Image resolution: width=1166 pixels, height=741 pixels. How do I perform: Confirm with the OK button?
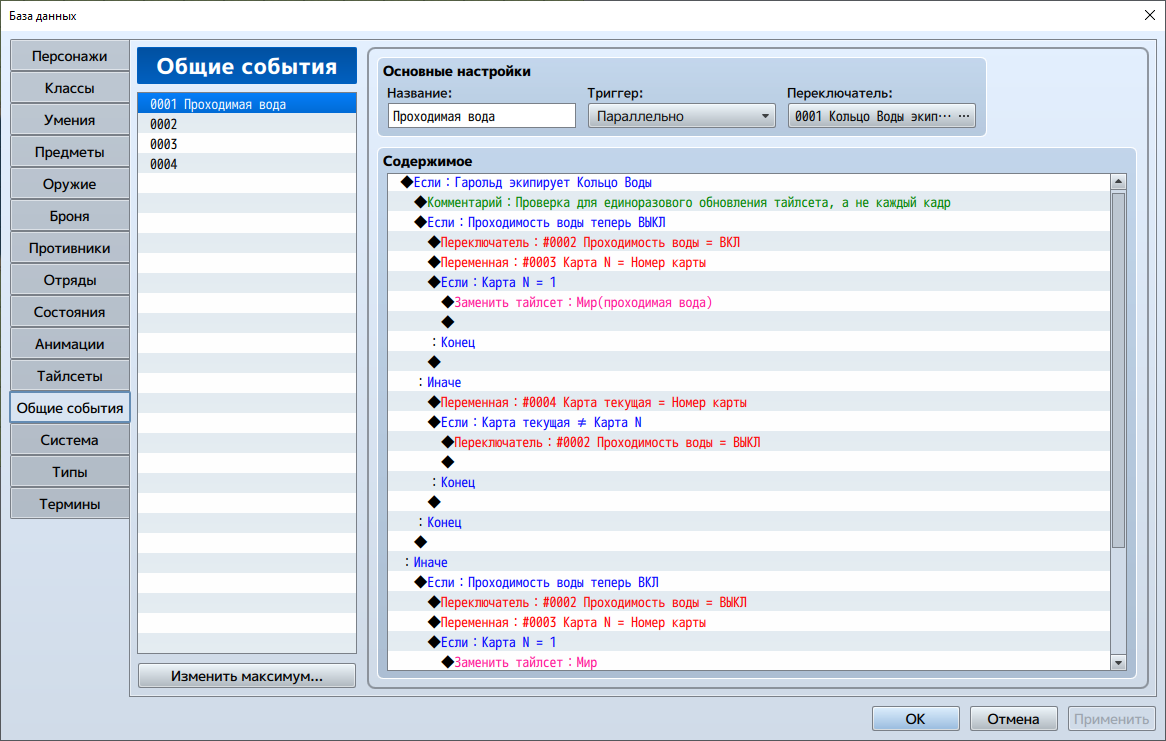915,719
